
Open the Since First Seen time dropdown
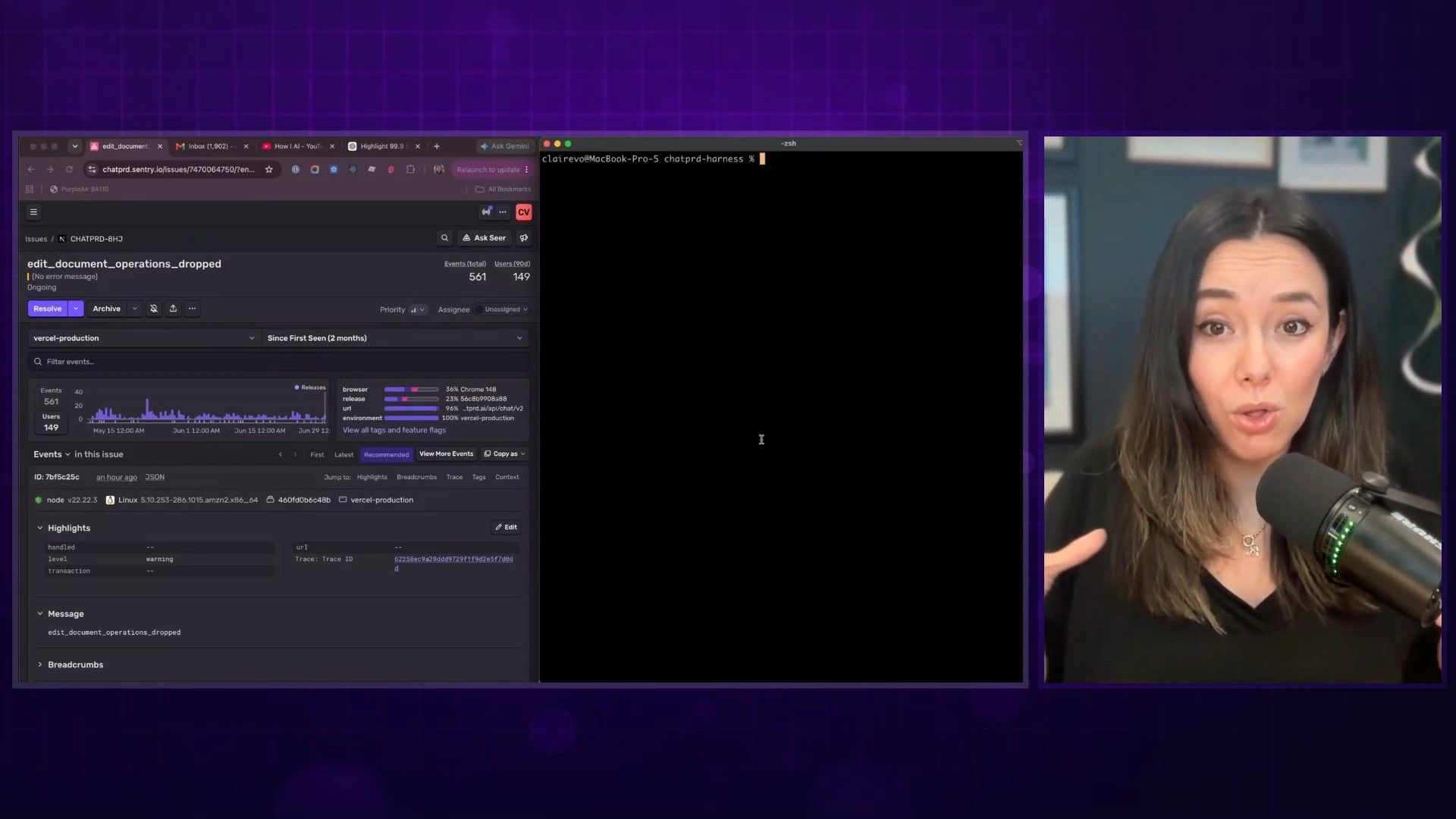(x=395, y=338)
